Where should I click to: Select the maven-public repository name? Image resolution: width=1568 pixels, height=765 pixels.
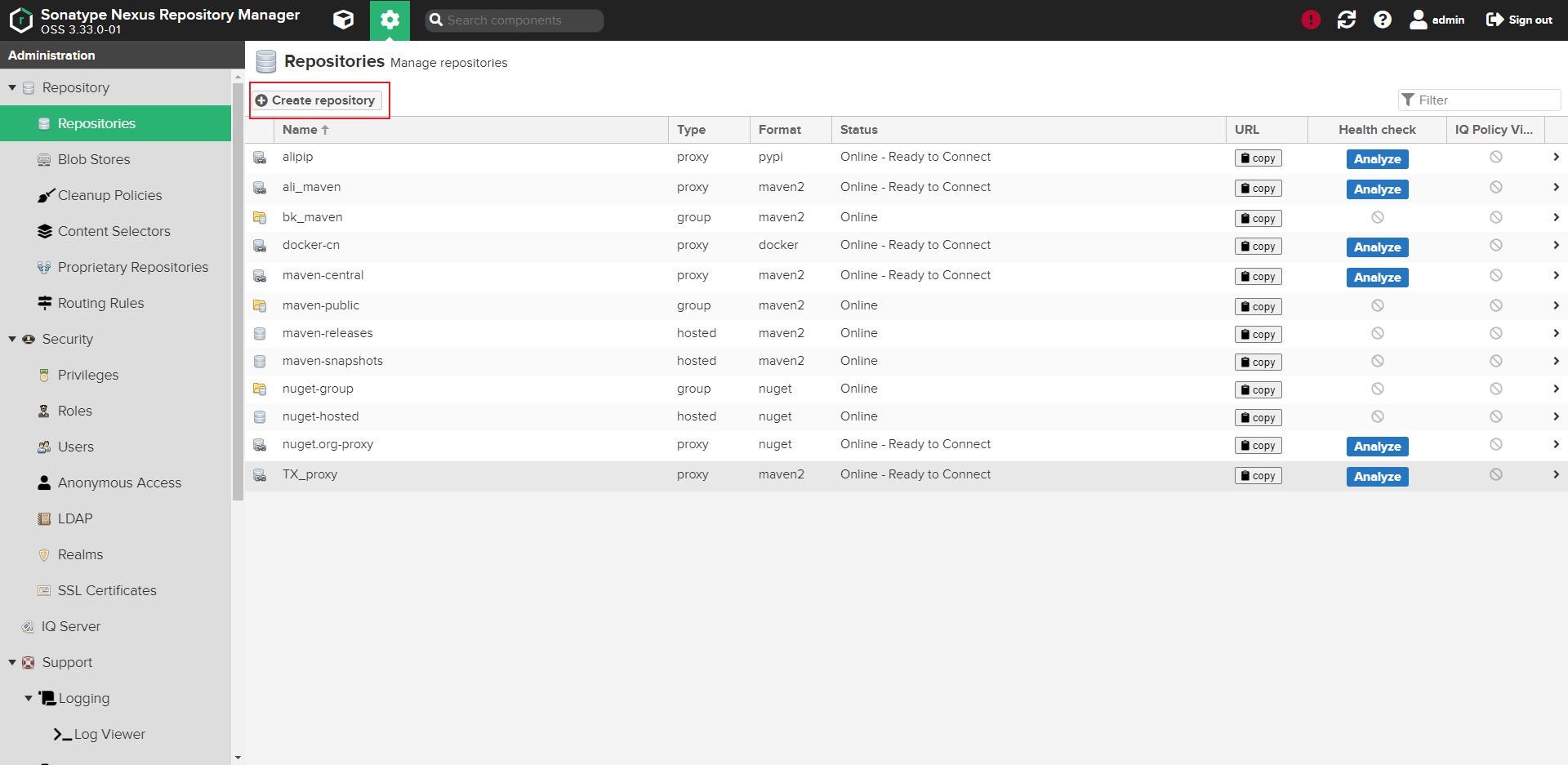[x=321, y=305]
